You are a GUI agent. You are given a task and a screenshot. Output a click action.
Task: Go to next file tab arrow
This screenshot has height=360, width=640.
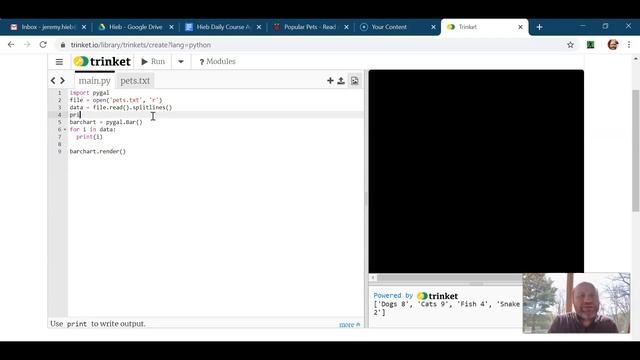point(62,80)
